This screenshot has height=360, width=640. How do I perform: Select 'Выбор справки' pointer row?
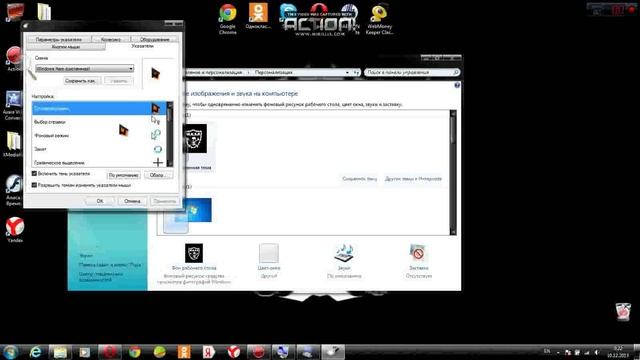click(99, 122)
